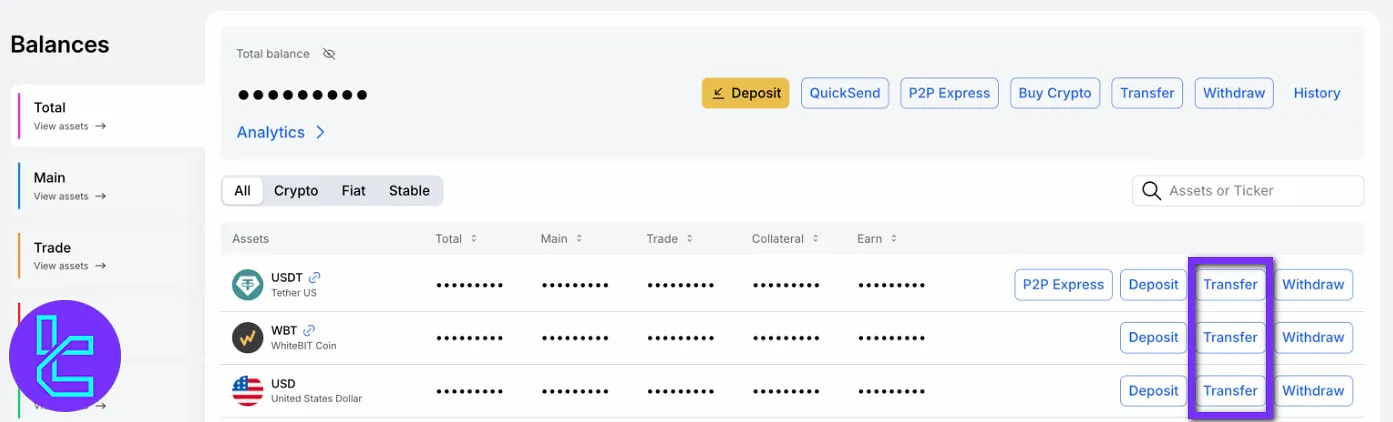Viewport: 1393px width, 422px height.
Task: Click View assets under Main
Action: 69,197
